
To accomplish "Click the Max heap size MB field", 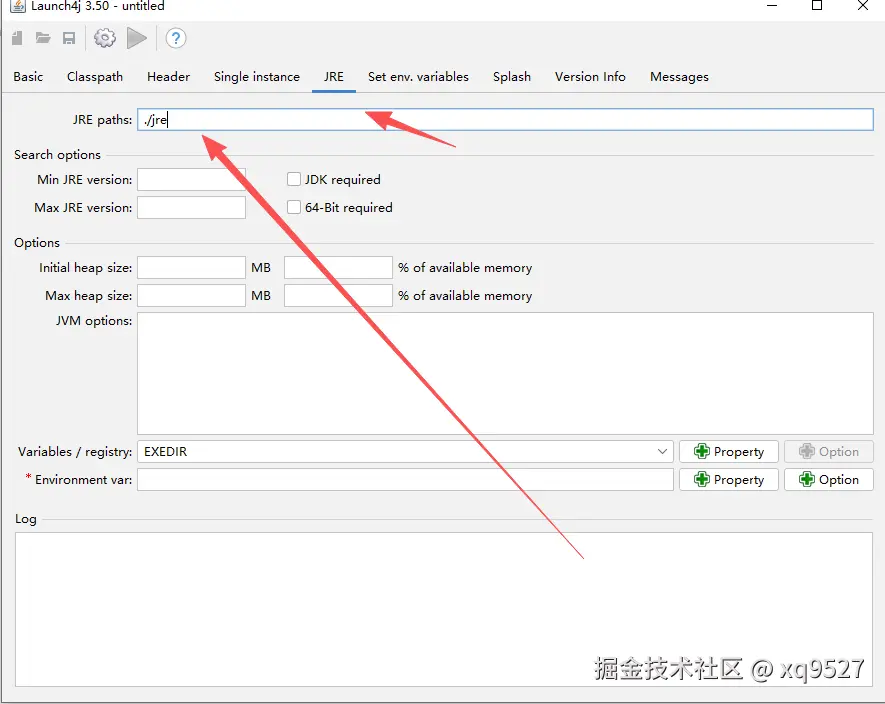I will point(191,295).
